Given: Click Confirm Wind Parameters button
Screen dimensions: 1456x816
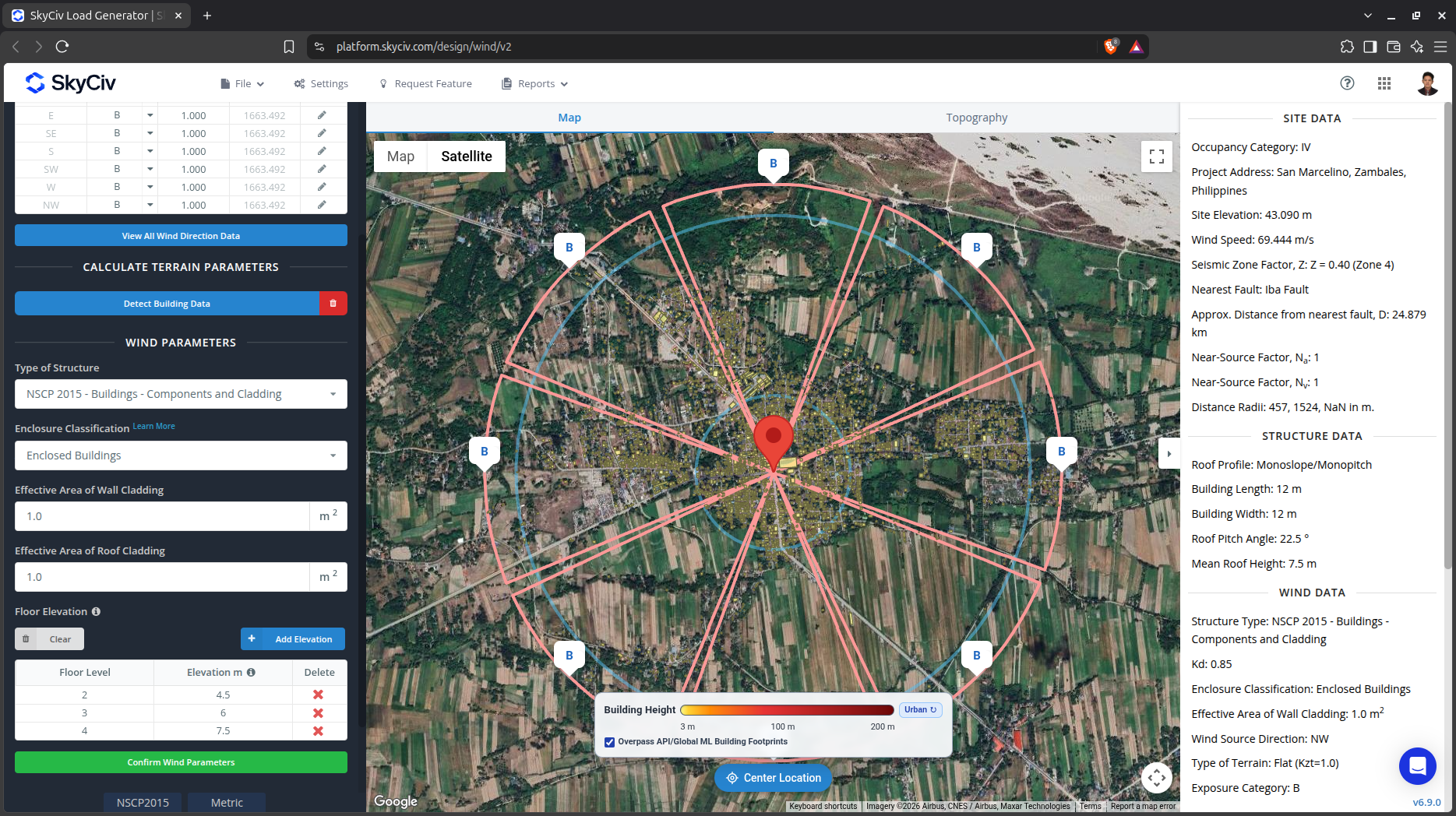Looking at the screenshot, I should [x=181, y=762].
